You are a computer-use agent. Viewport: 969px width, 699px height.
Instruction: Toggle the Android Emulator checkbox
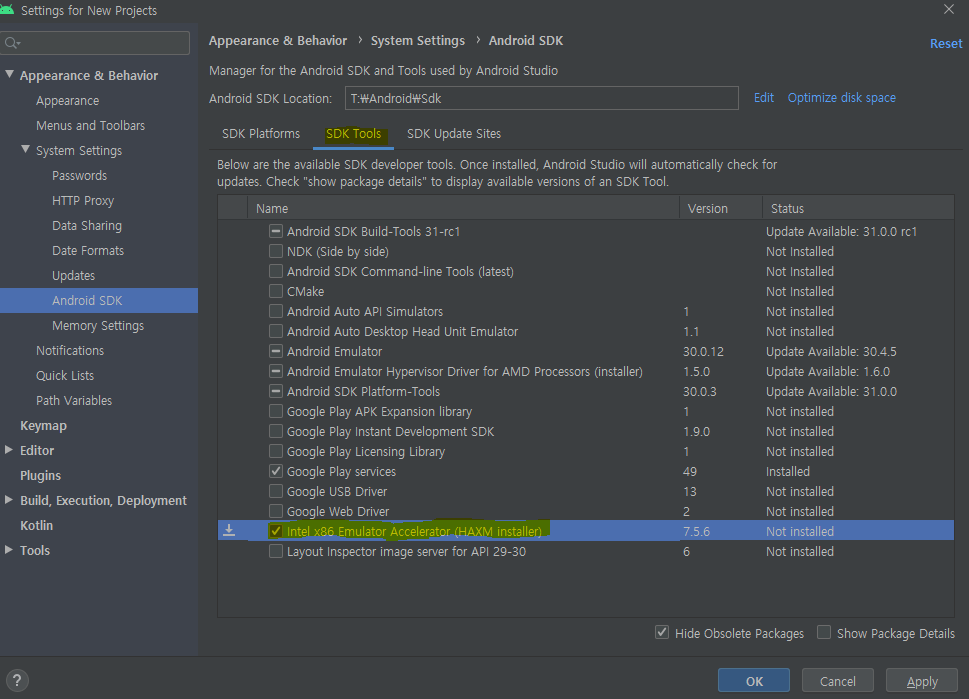click(276, 351)
